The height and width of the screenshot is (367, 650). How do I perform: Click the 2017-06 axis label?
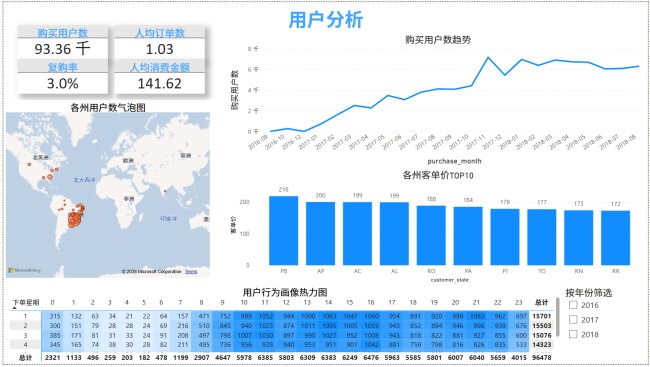point(392,142)
